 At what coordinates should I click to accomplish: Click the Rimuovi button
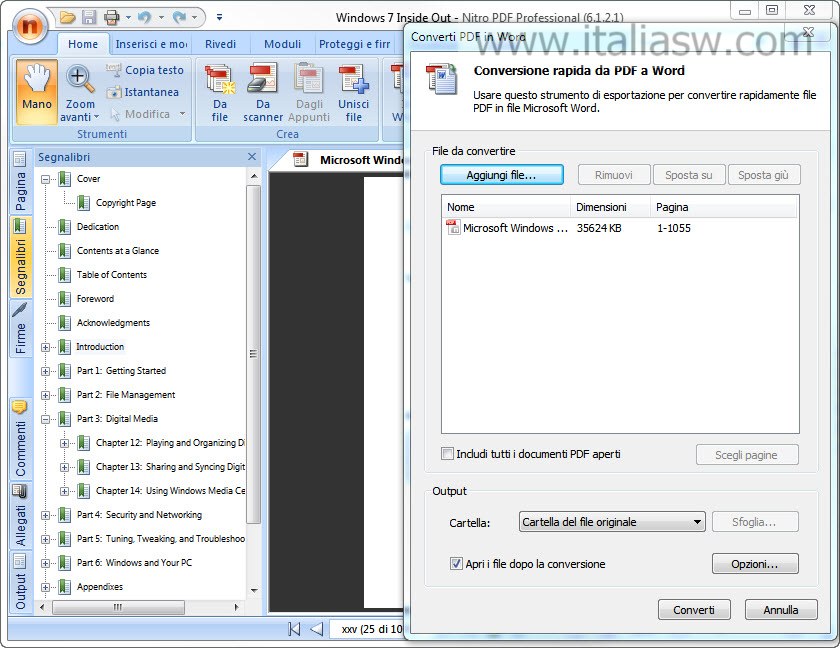[x=614, y=175]
